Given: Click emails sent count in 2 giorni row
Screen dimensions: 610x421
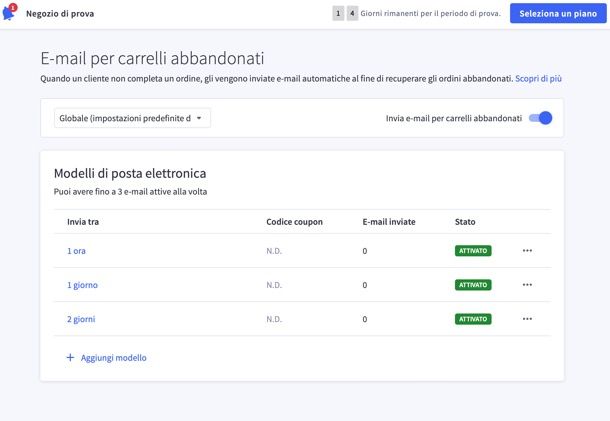Looking at the screenshot, I should [x=365, y=319].
